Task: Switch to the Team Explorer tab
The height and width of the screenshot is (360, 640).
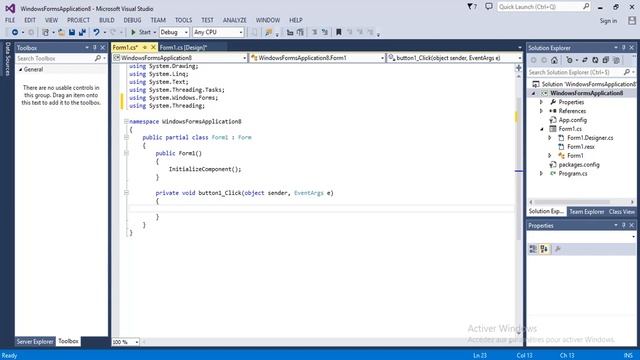Action: [x=586, y=212]
